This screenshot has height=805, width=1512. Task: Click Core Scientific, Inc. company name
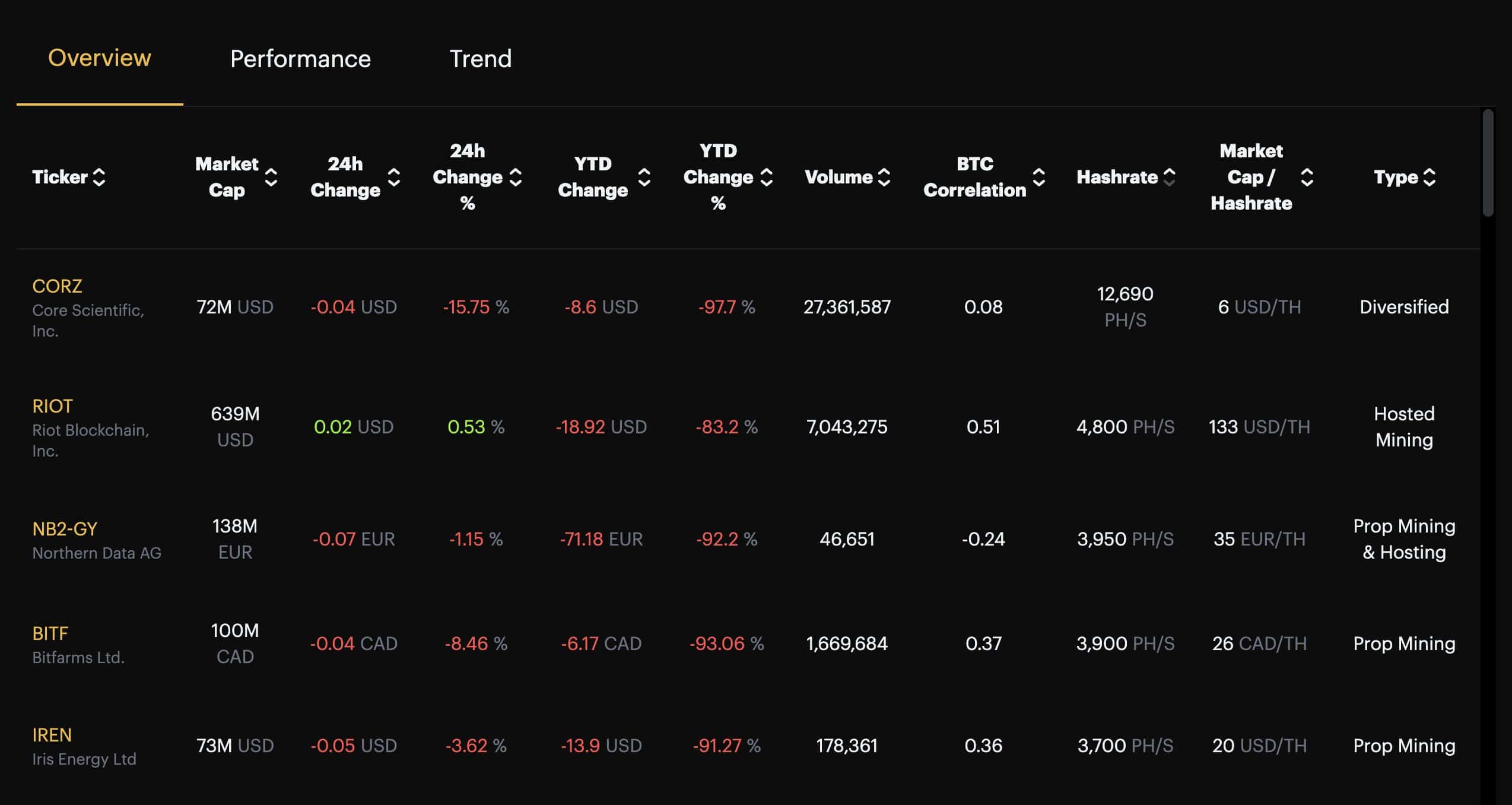(88, 321)
